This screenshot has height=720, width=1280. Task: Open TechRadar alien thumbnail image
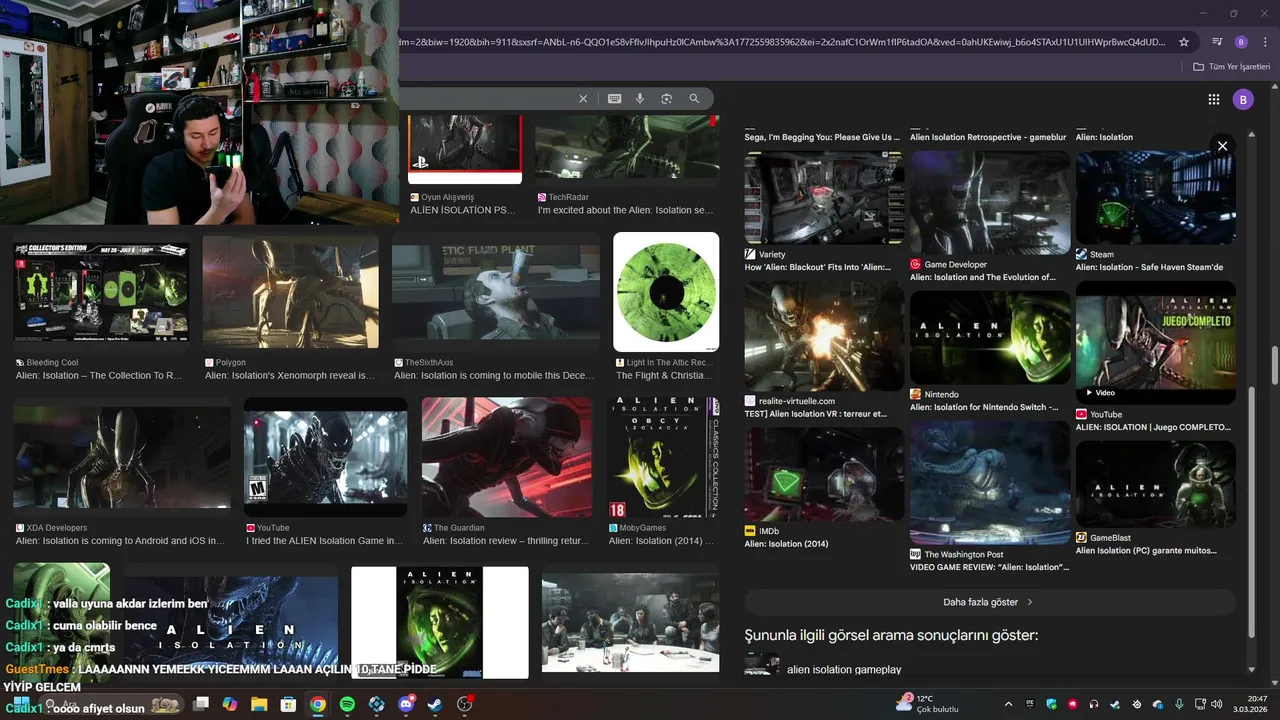pos(627,149)
